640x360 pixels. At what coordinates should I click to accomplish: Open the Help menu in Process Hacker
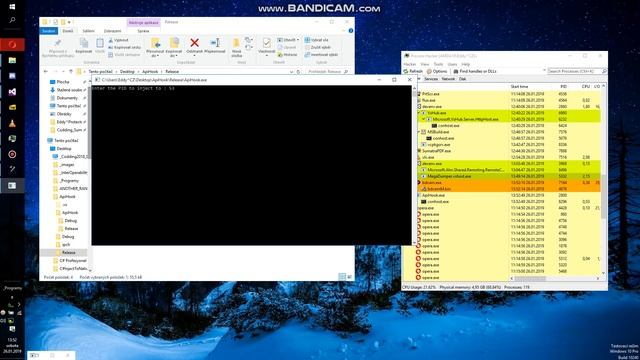click(x=465, y=64)
